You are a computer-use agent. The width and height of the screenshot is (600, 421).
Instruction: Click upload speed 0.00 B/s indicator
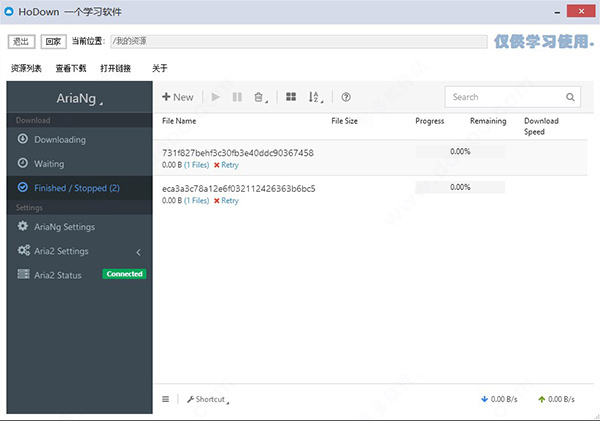(556, 399)
